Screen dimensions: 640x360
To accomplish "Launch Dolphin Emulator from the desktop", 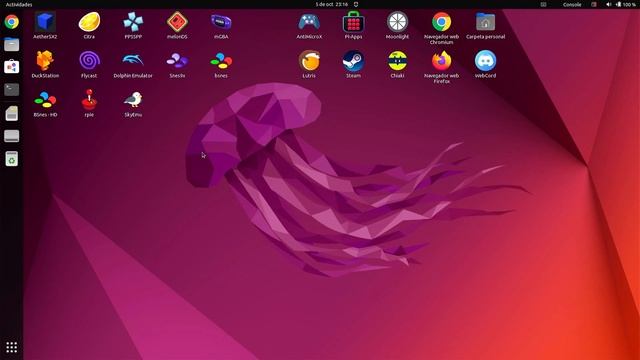I will pos(133,61).
